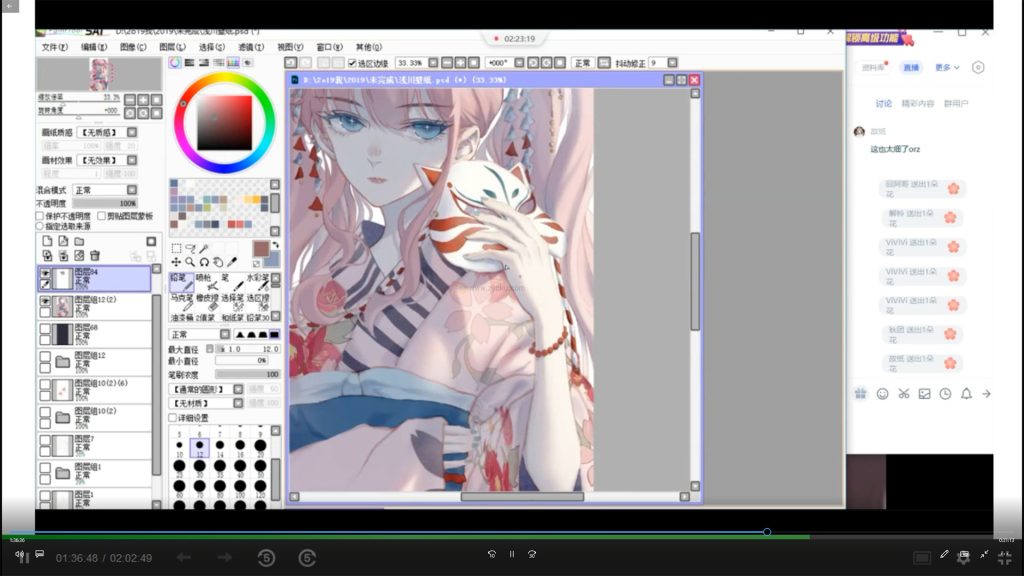Open the 滤镜 menu
Image resolution: width=1024 pixels, height=576 pixels.
click(251, 47)
